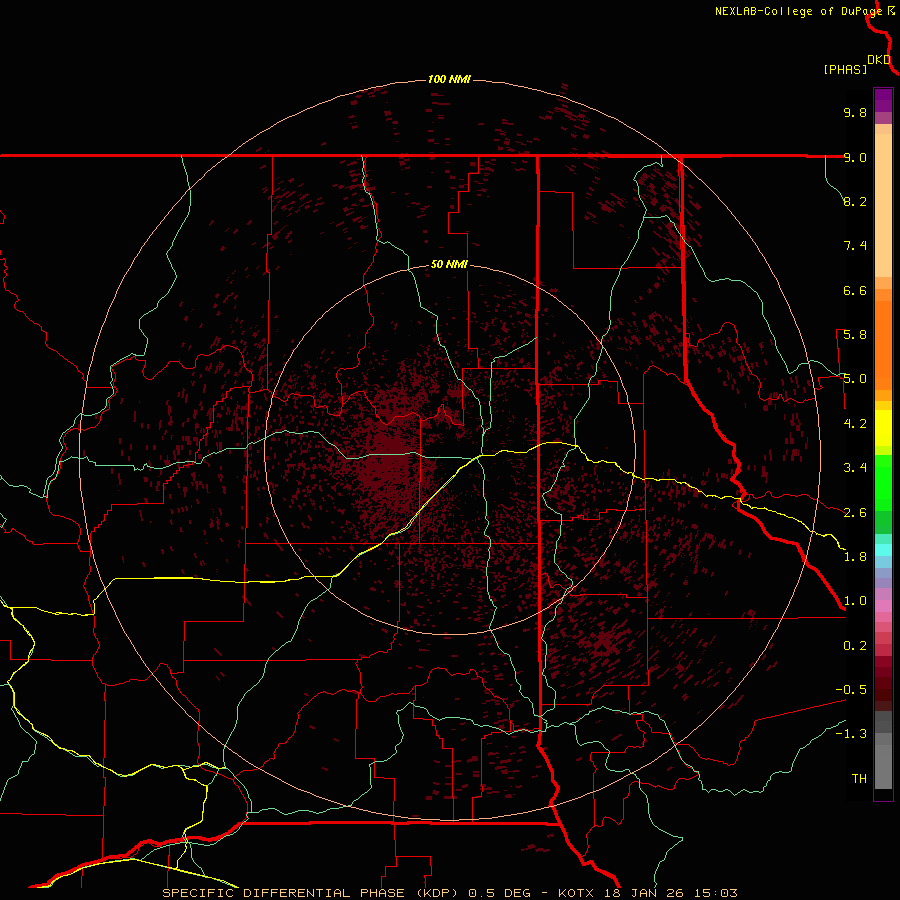Click the -0.5 scale value
Viewport: 900px width, 900px height.
[851, 690]
